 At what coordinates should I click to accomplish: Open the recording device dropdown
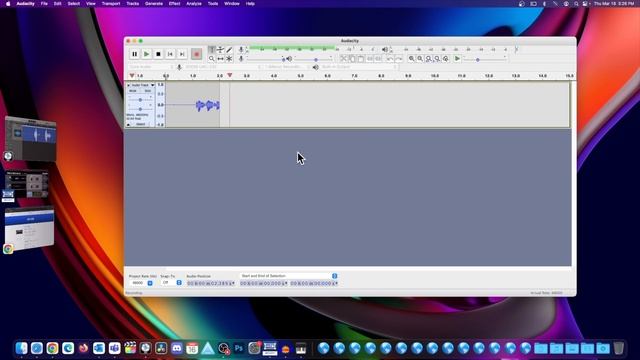coord(222,67)
